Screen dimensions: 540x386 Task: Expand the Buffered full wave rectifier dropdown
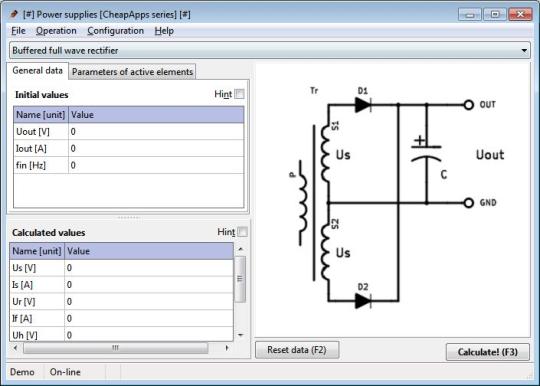524,51
